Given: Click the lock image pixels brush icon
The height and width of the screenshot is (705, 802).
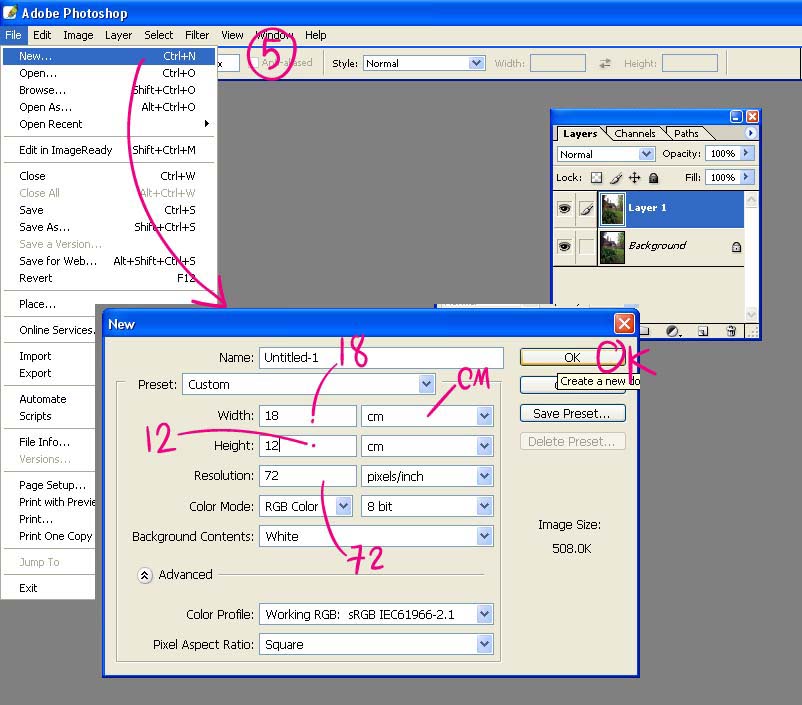Looking at the screenshot, I should tap(616, 178).
